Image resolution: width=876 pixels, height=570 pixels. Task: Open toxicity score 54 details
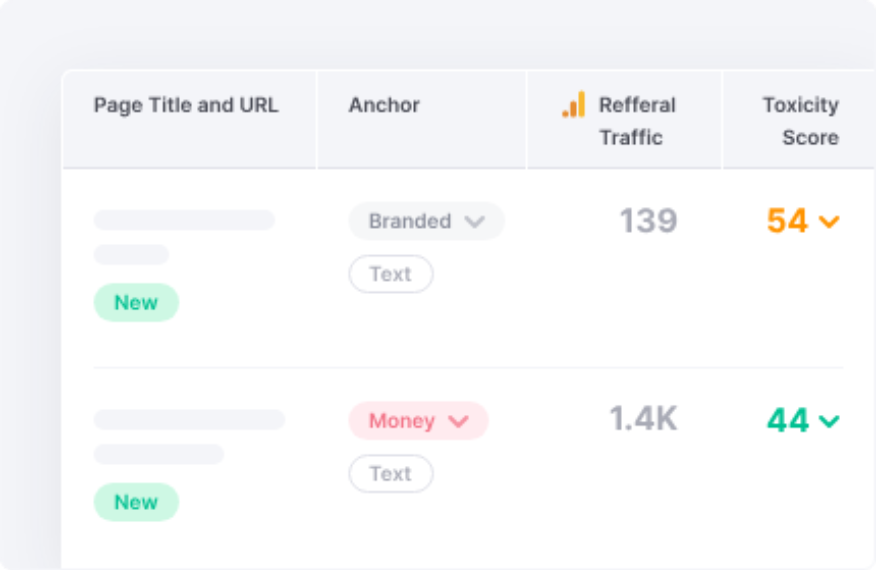(x=787, y=221)
